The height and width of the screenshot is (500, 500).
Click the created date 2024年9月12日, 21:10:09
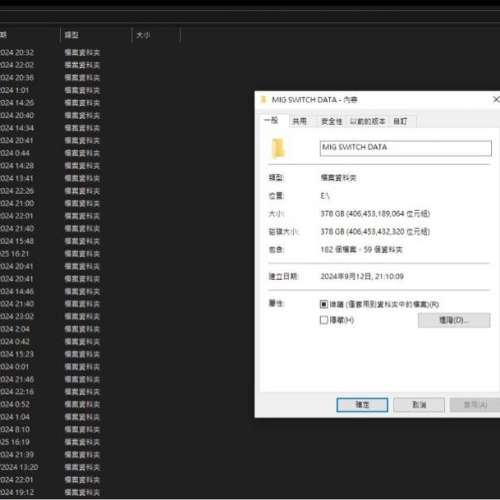click(362, 276)
